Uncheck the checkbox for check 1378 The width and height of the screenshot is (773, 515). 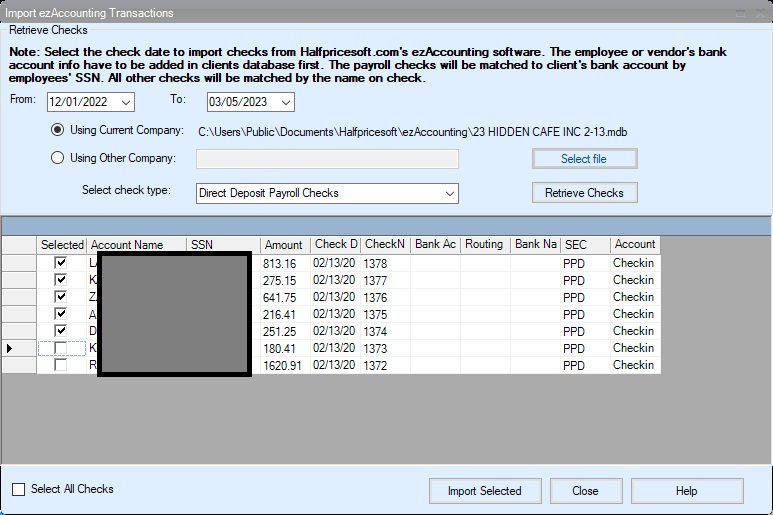click(x=61, y=263)
